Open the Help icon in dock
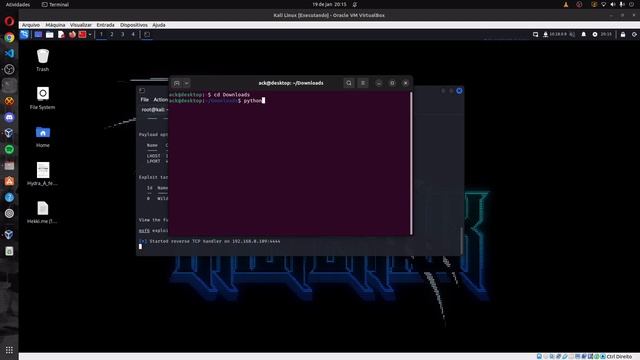The image size is (640, 360). (9, 198)
